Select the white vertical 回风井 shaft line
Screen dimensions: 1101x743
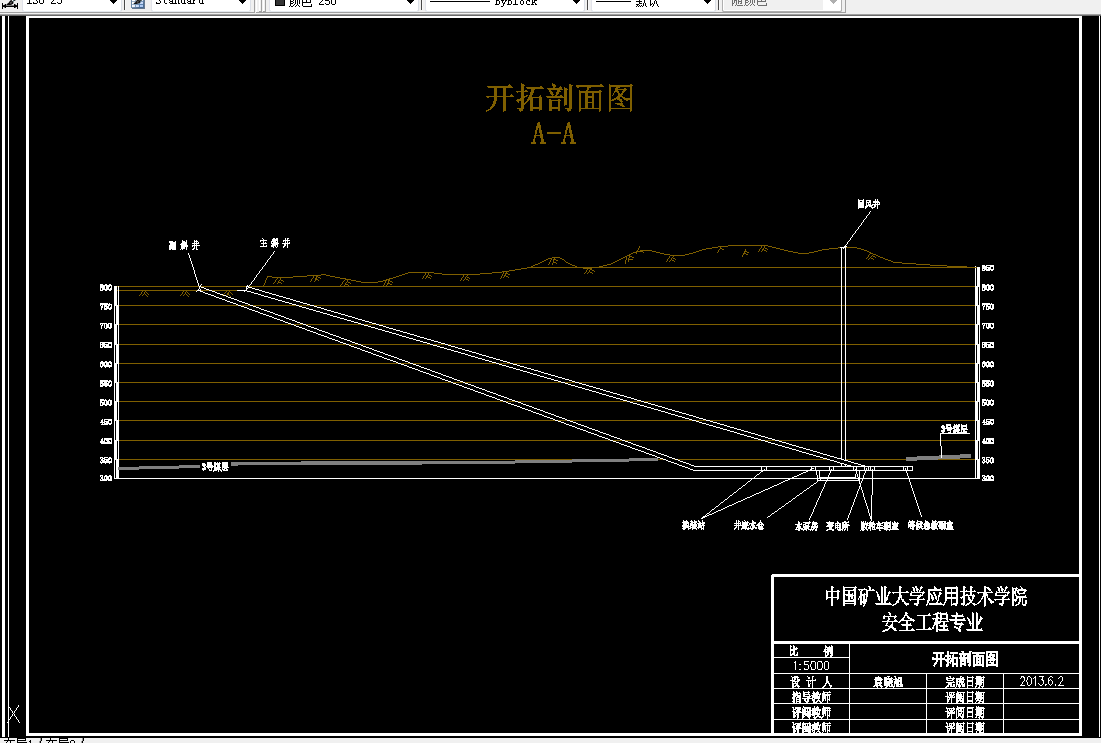843,355
